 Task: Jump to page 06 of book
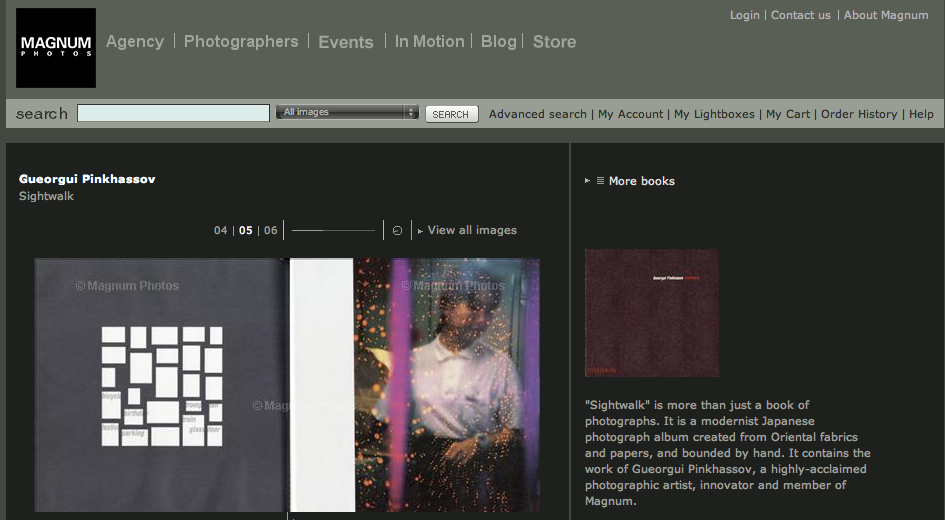(270, 231)
